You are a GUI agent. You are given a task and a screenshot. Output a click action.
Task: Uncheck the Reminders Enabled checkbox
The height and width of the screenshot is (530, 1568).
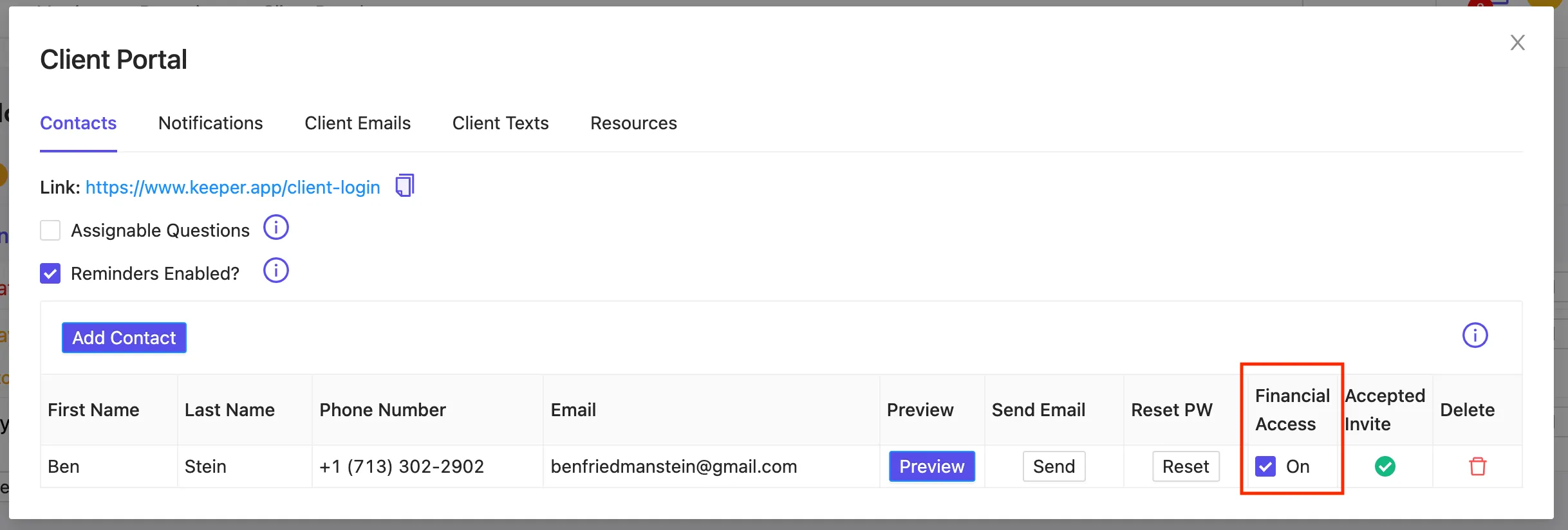pyautogui.click(x=50, y=273)
